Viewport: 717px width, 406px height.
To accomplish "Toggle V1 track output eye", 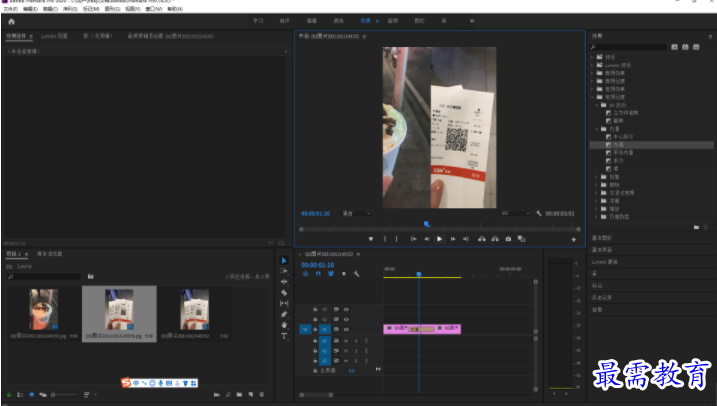I will [346, 330].
